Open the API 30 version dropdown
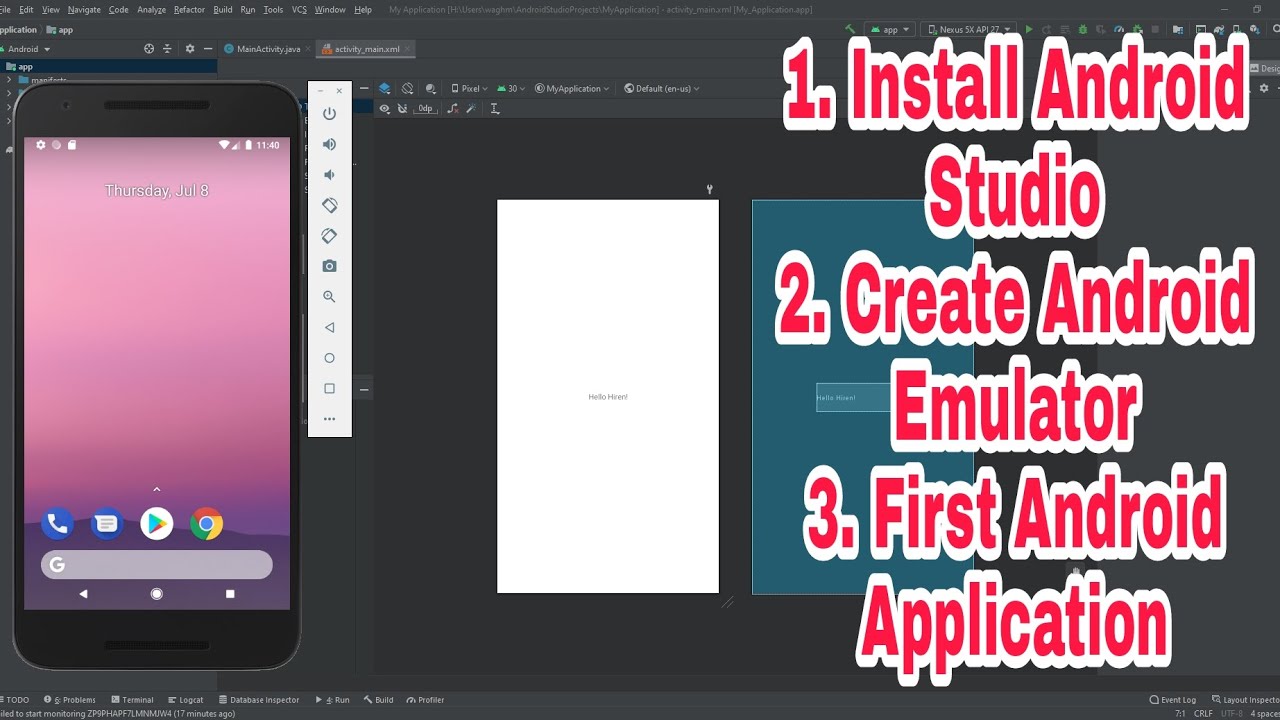Screen dimensions: 1280x720 coord(511,89)
